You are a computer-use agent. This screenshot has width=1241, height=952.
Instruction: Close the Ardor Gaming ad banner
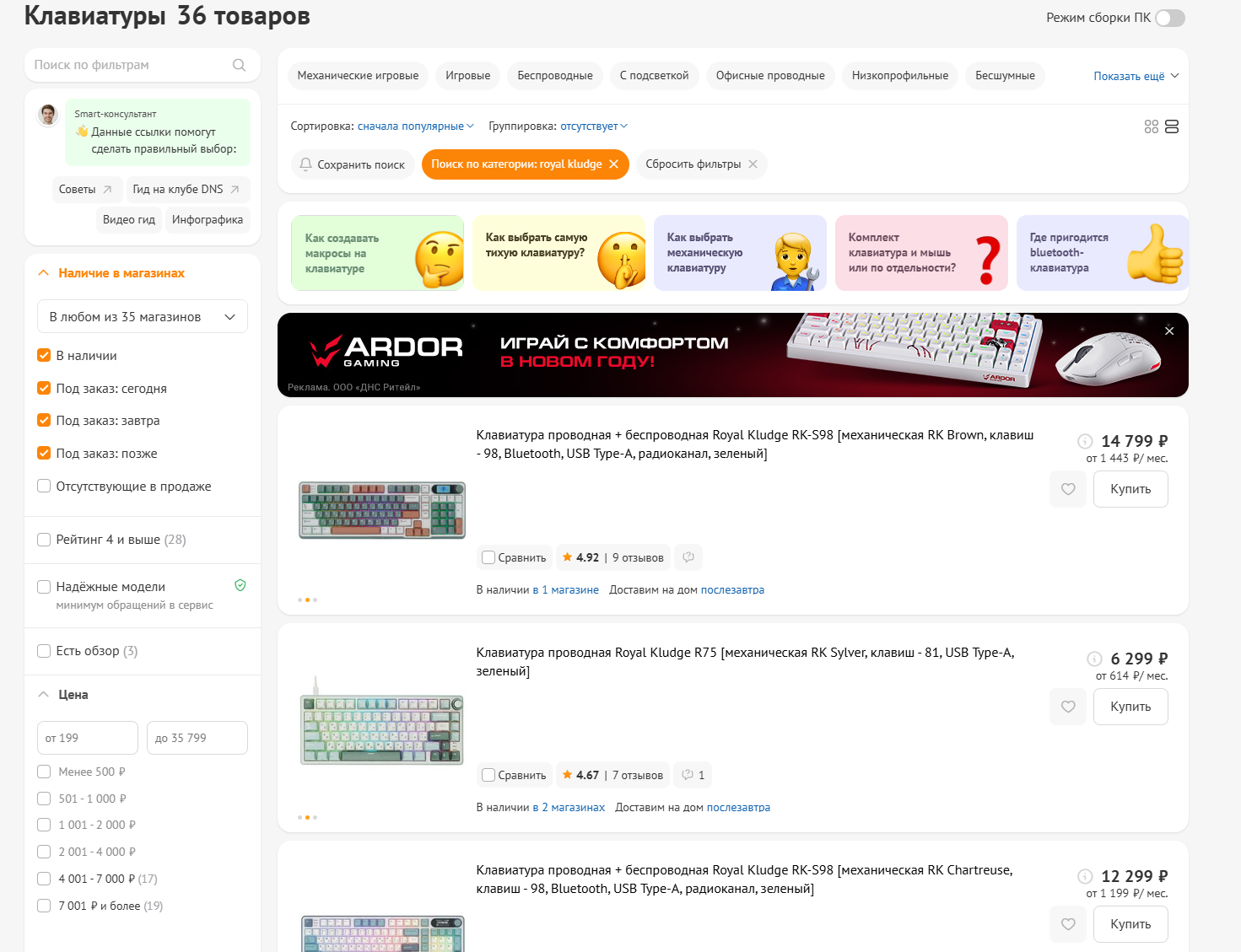(1169, 331)
